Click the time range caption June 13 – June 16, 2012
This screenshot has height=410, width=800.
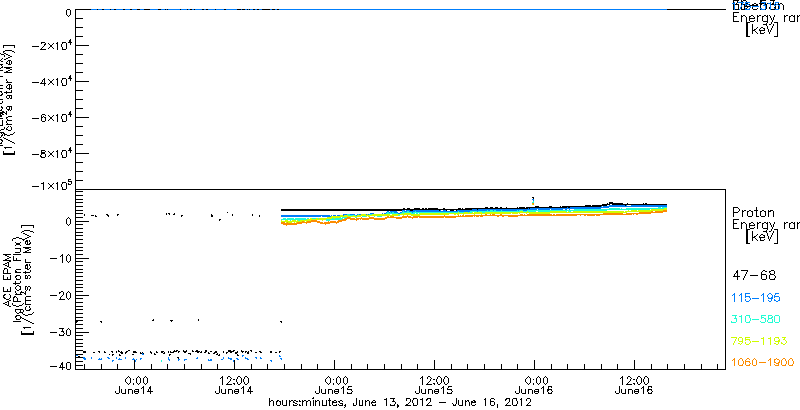401,403
